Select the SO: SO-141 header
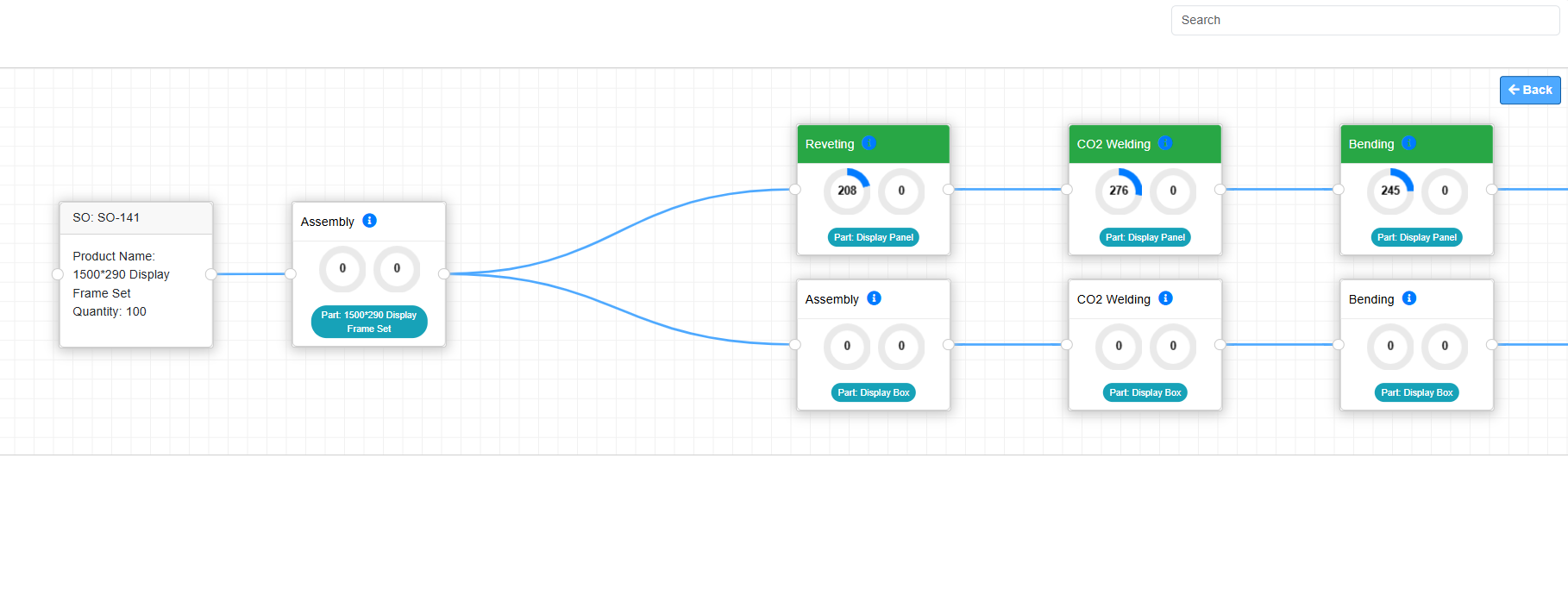Viewport: 1568px width, 589px height. (x=136, y=218)
